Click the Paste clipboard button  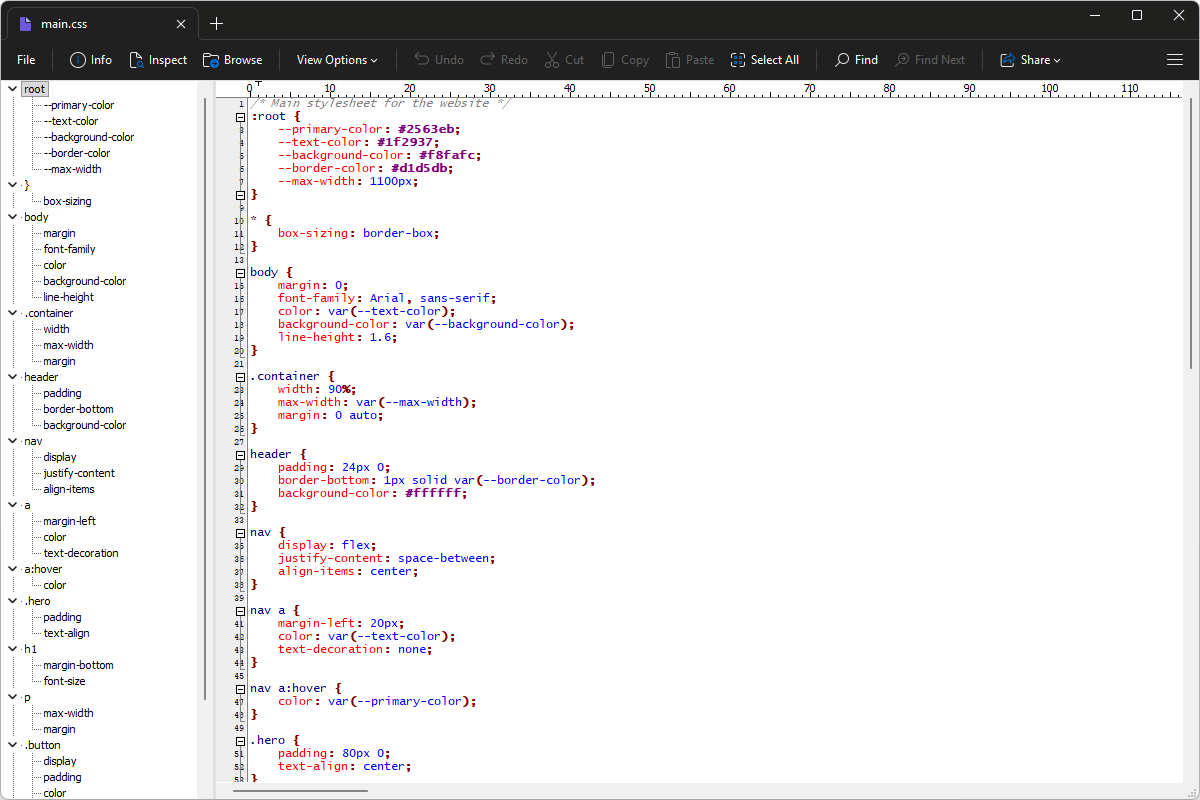click(x=690, y=60)
